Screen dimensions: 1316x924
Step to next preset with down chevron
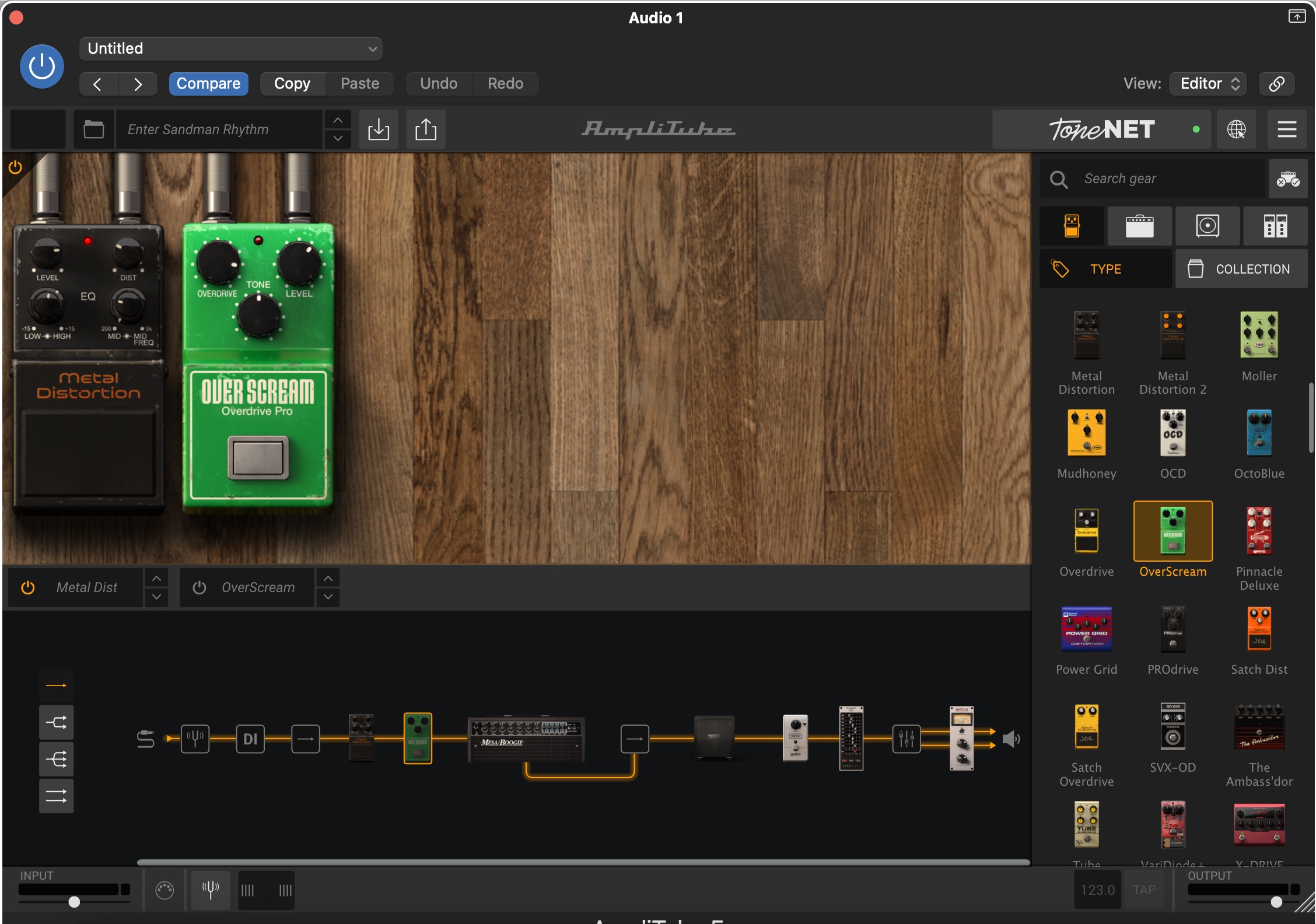pos(338,139)
